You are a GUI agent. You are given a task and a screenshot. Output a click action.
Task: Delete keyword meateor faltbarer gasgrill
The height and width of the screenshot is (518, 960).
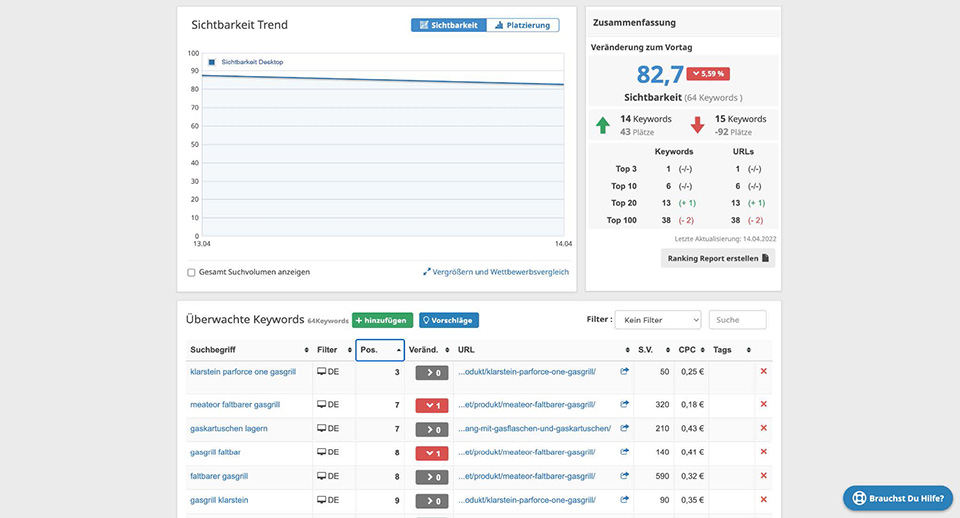click(x=763, y=404)
